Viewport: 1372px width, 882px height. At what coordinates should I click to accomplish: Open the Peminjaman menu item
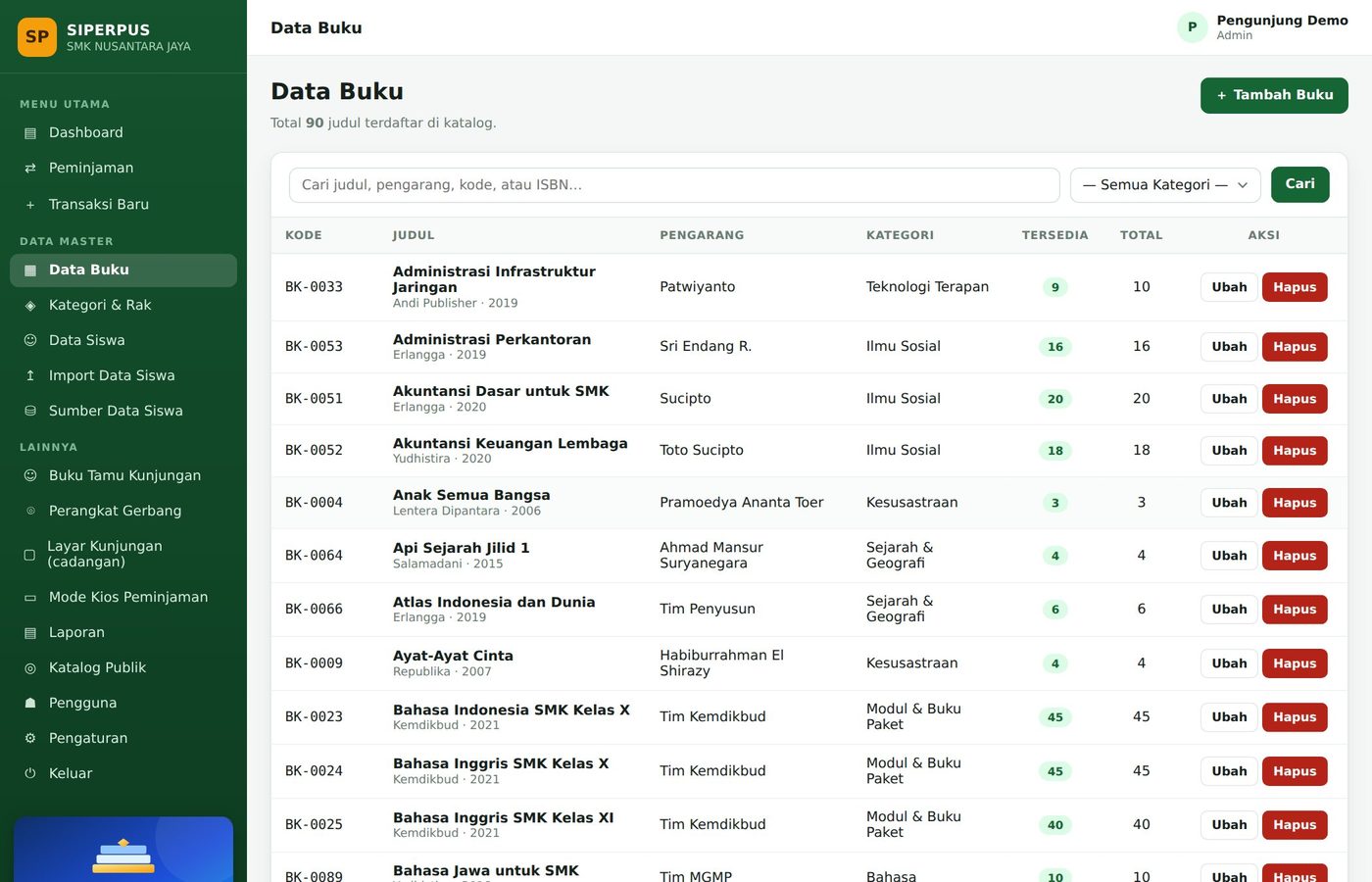[123, 169]
